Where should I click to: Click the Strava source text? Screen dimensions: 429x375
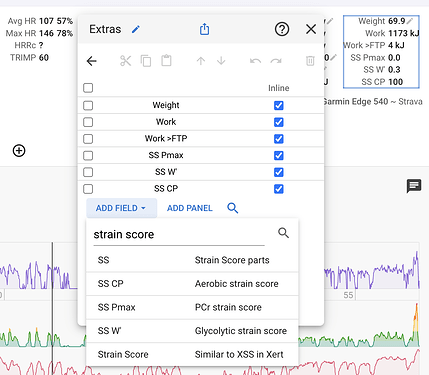pos(410,101)
